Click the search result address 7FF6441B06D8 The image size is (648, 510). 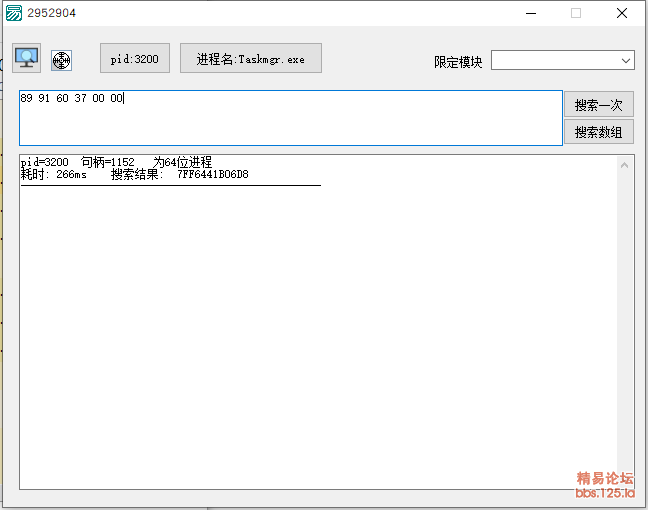point(212,175)
